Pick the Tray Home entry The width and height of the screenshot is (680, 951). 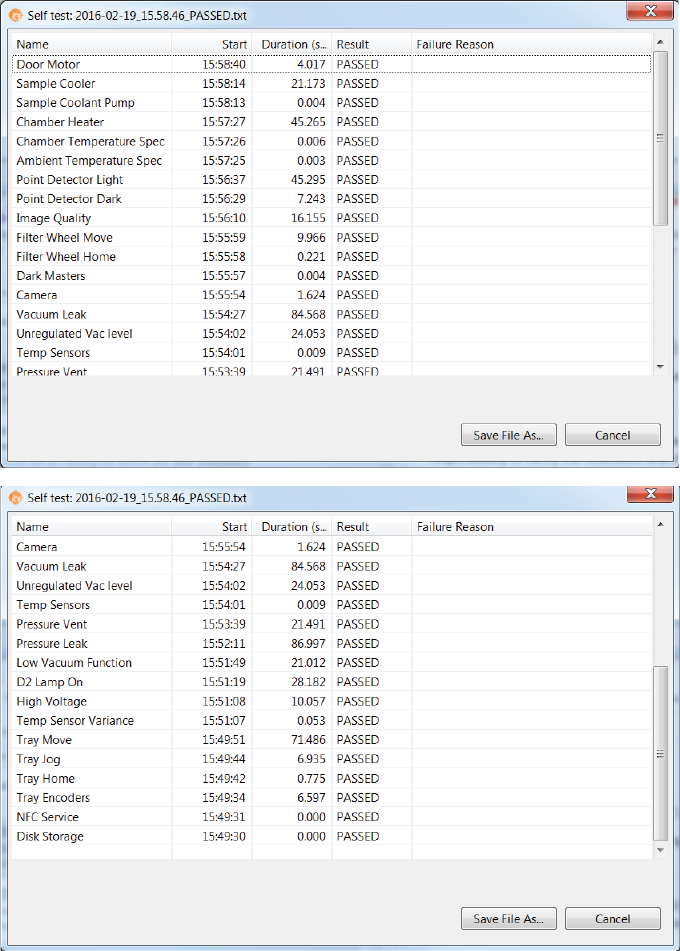[x=331, y=778]
